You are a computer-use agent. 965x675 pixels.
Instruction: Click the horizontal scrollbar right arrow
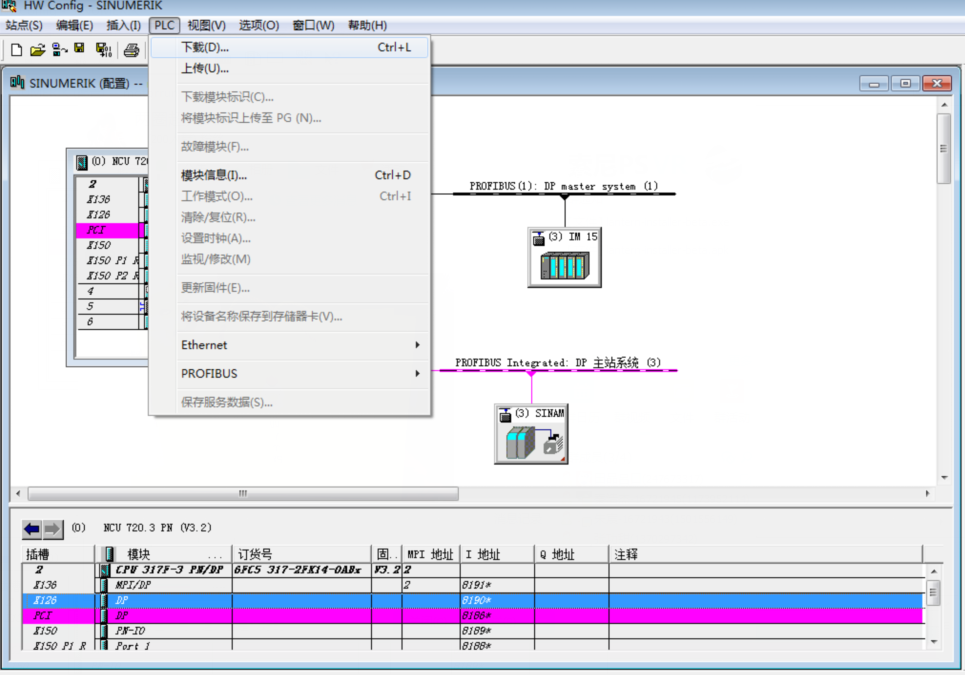point(927,493)
